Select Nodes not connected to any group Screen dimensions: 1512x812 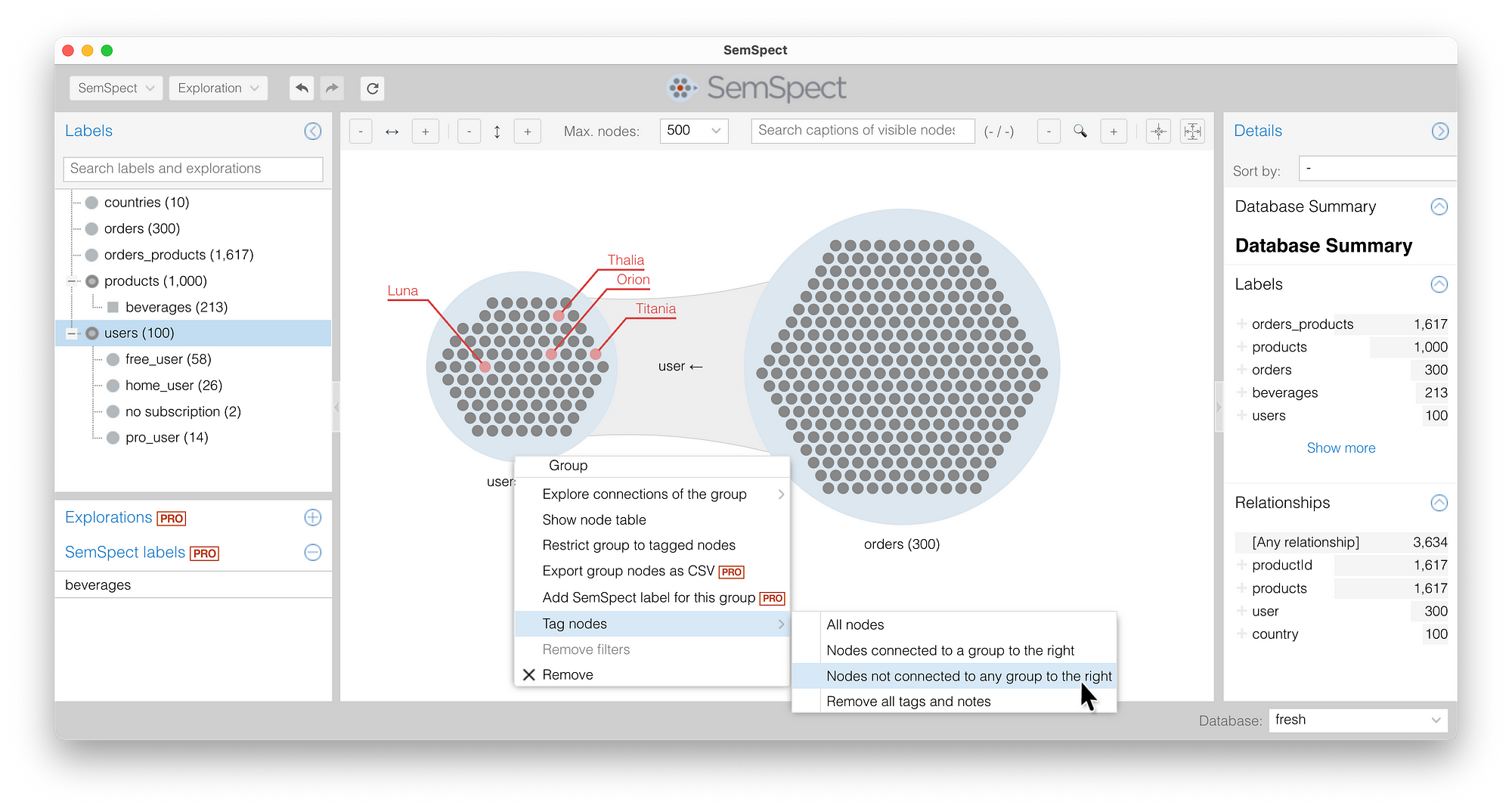coord(954,677)
